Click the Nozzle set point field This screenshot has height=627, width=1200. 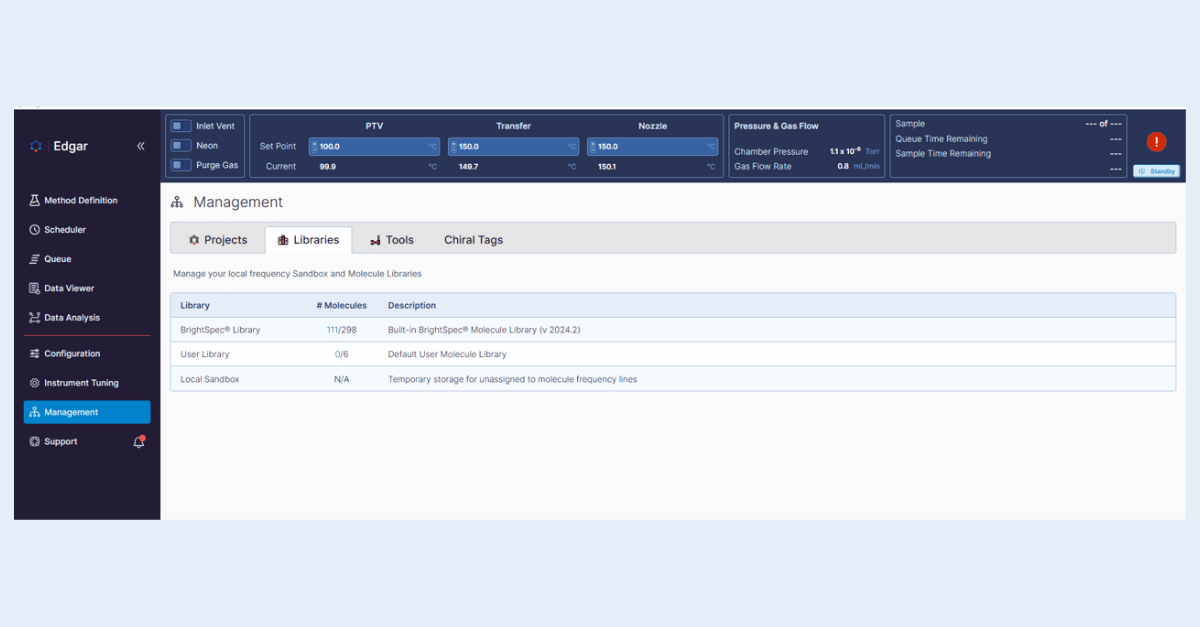click(652, 146)
